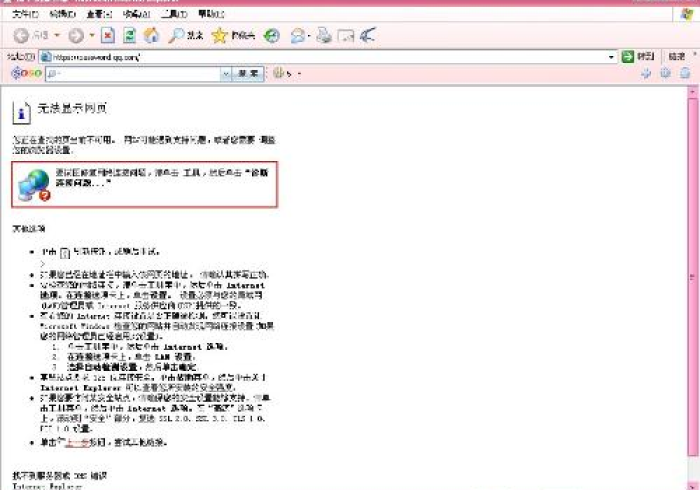Open the Back button history dropdown arrow

point(58,36)
